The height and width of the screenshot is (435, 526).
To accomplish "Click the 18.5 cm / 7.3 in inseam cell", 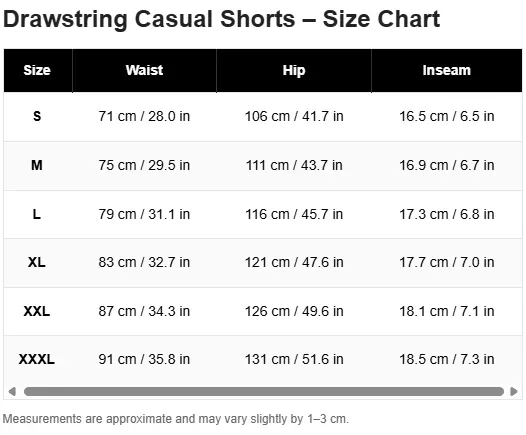I will tap(447, 359).
